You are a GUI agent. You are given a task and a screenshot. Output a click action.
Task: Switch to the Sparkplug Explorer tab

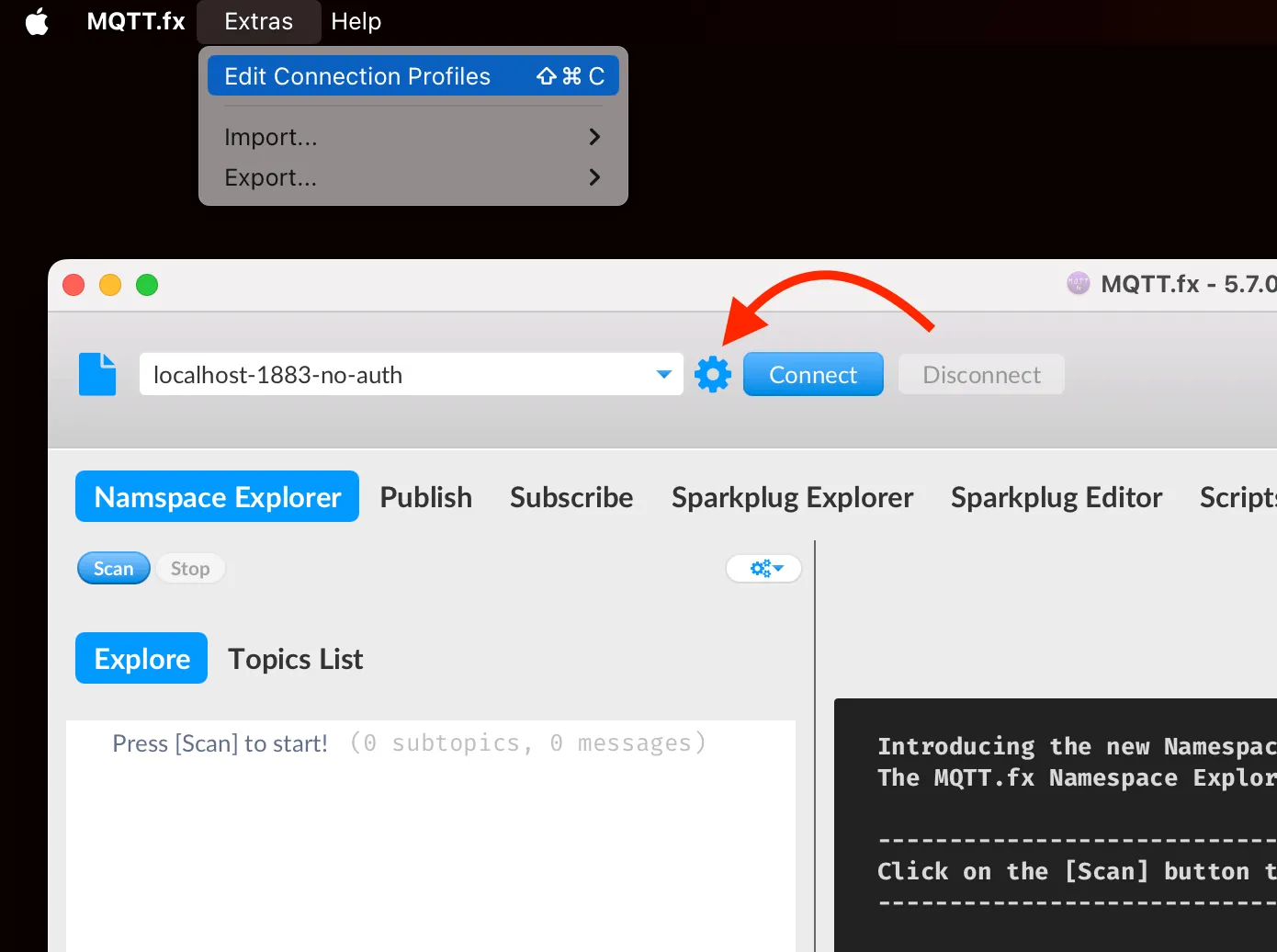(792, 497)
